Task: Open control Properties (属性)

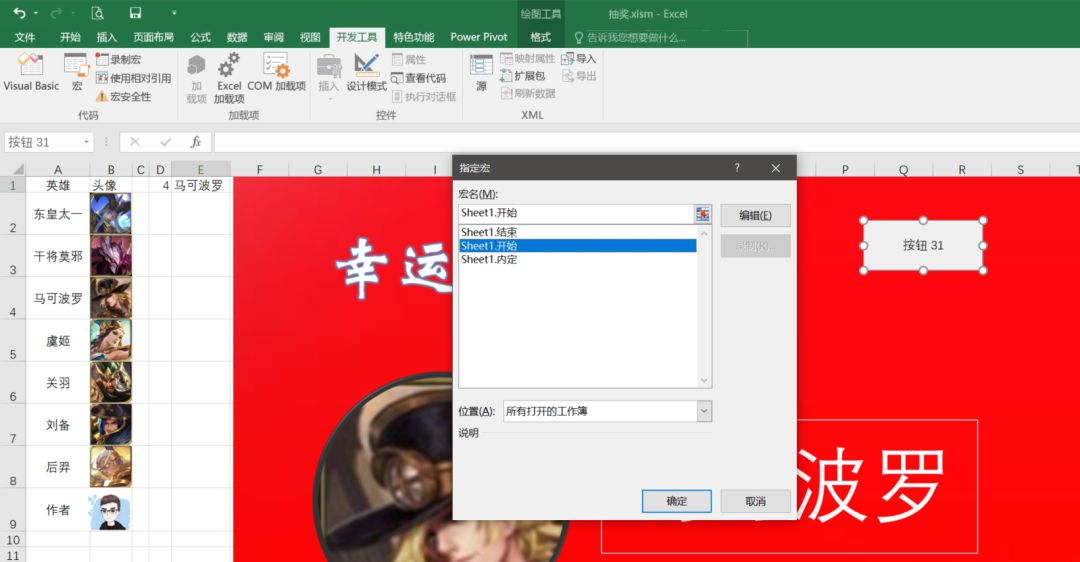Action: (x=409, y=59)
